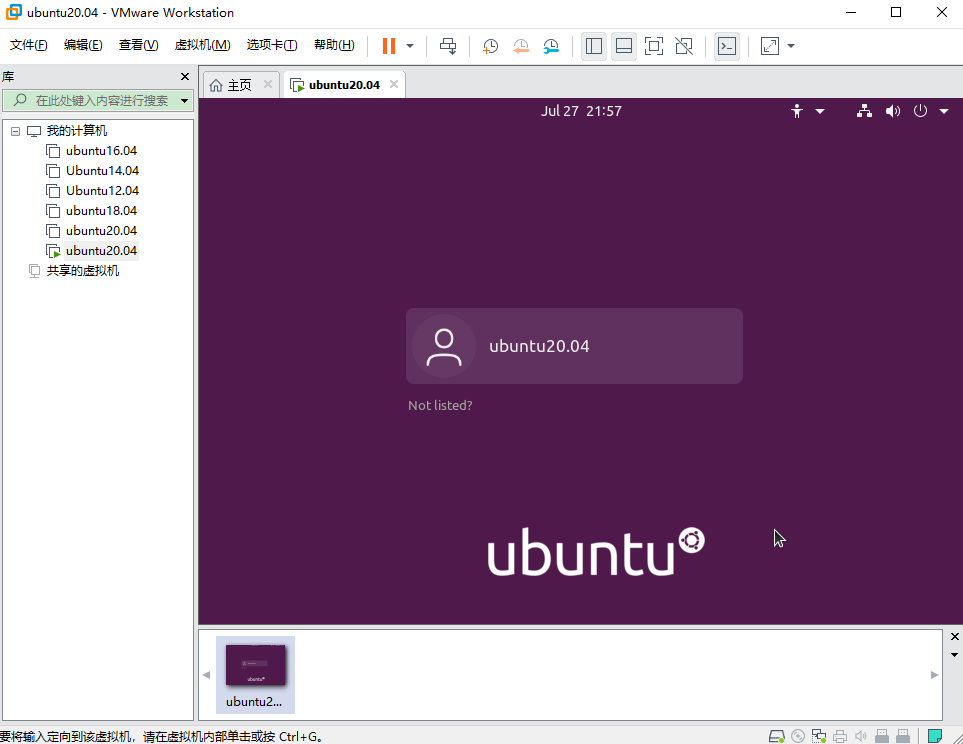Open the library search dropdown arrow

coord(184,101)
